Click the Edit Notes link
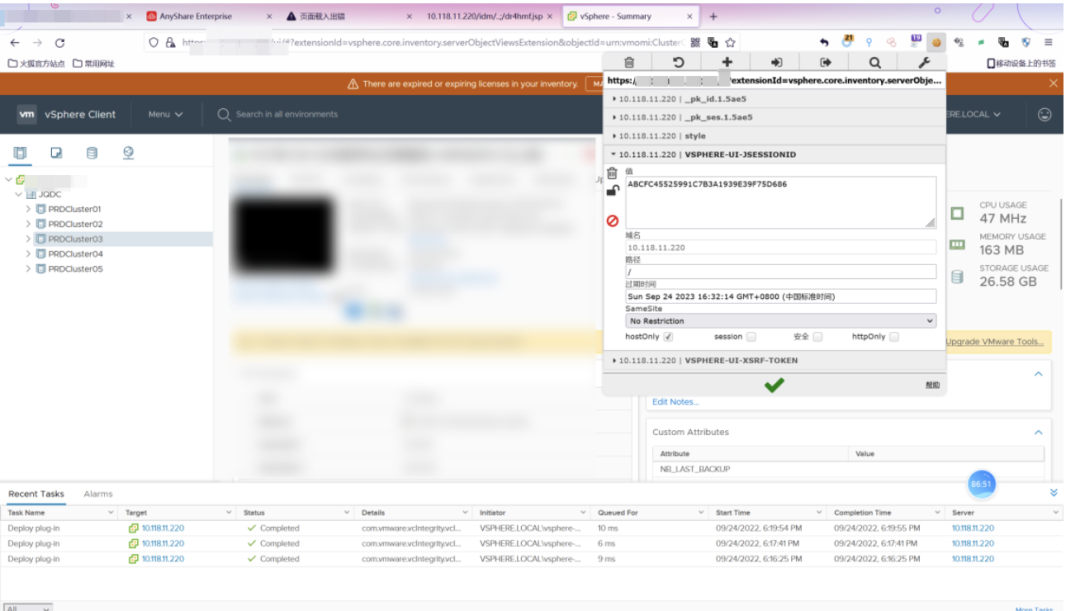1080x611 pixels. pos(675,402)
